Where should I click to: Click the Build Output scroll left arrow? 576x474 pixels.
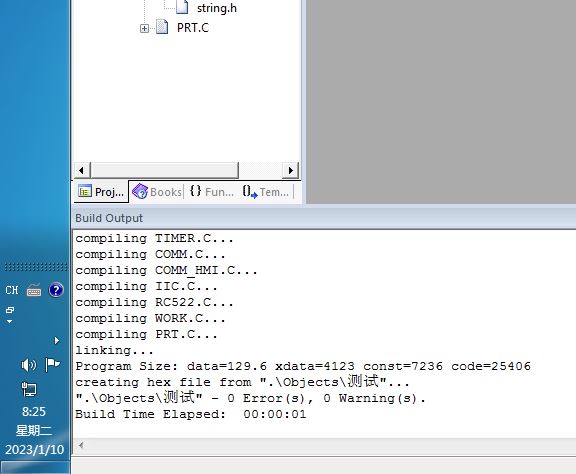pyautogui.click(x=81, y=446)
